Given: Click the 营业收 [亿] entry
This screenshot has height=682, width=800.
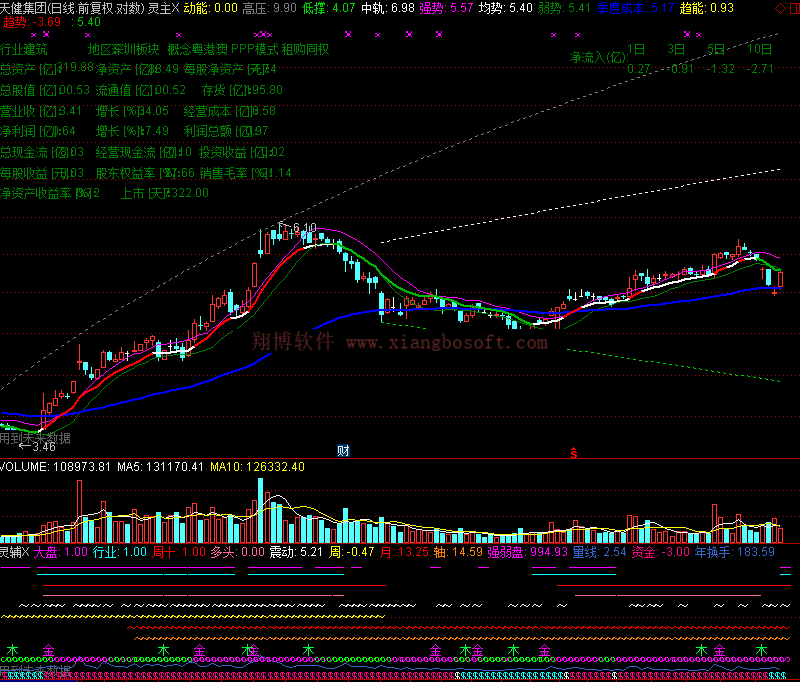Looking at the screenshot, I should coord(41,111).
